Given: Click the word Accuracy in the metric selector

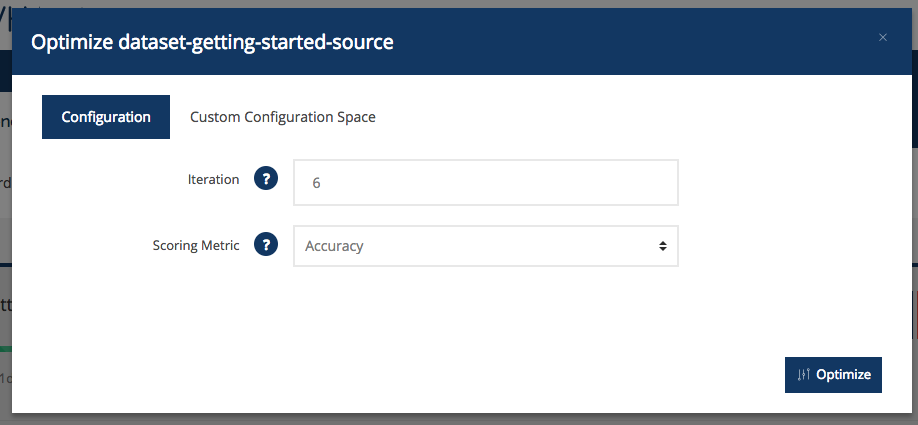Looking at the screenshot, I should point(334,246).
